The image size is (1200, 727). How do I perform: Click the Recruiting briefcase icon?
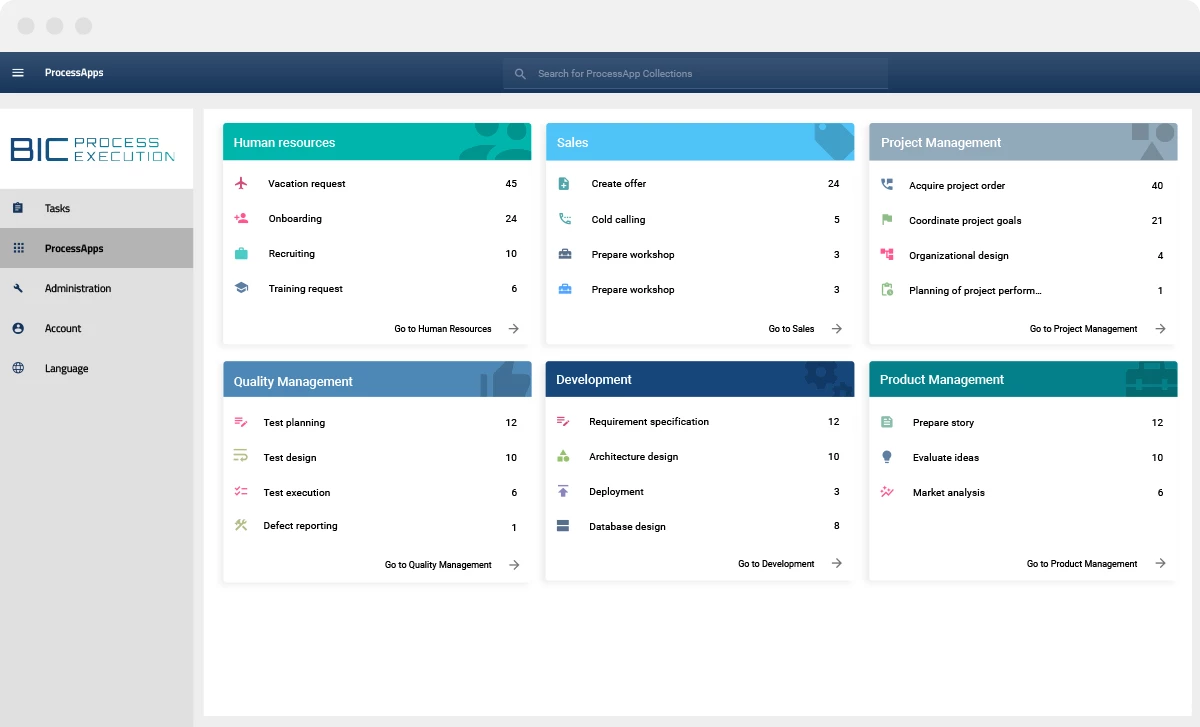coord(241,254)
